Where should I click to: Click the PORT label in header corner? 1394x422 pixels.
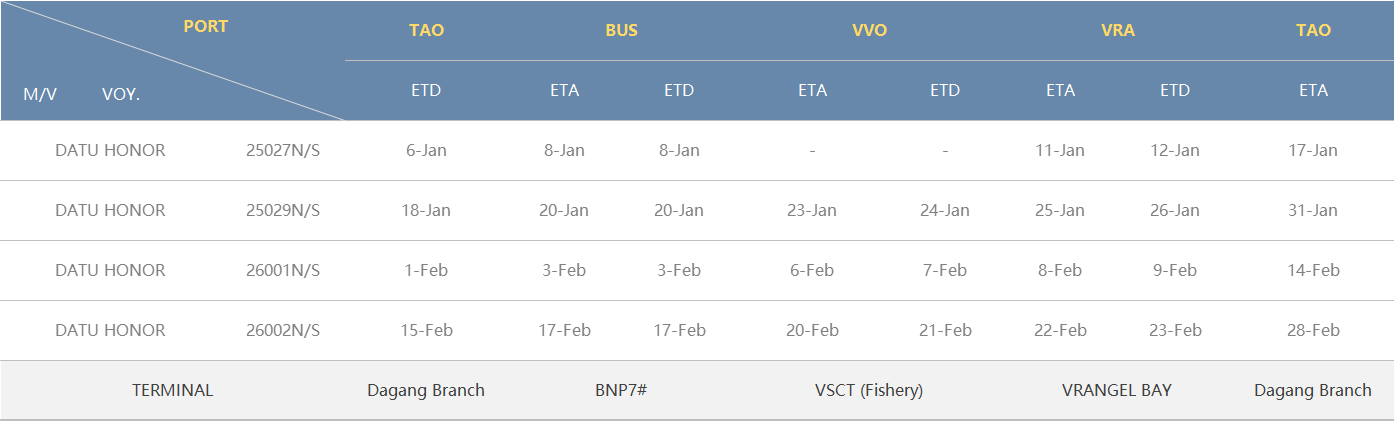206,26
